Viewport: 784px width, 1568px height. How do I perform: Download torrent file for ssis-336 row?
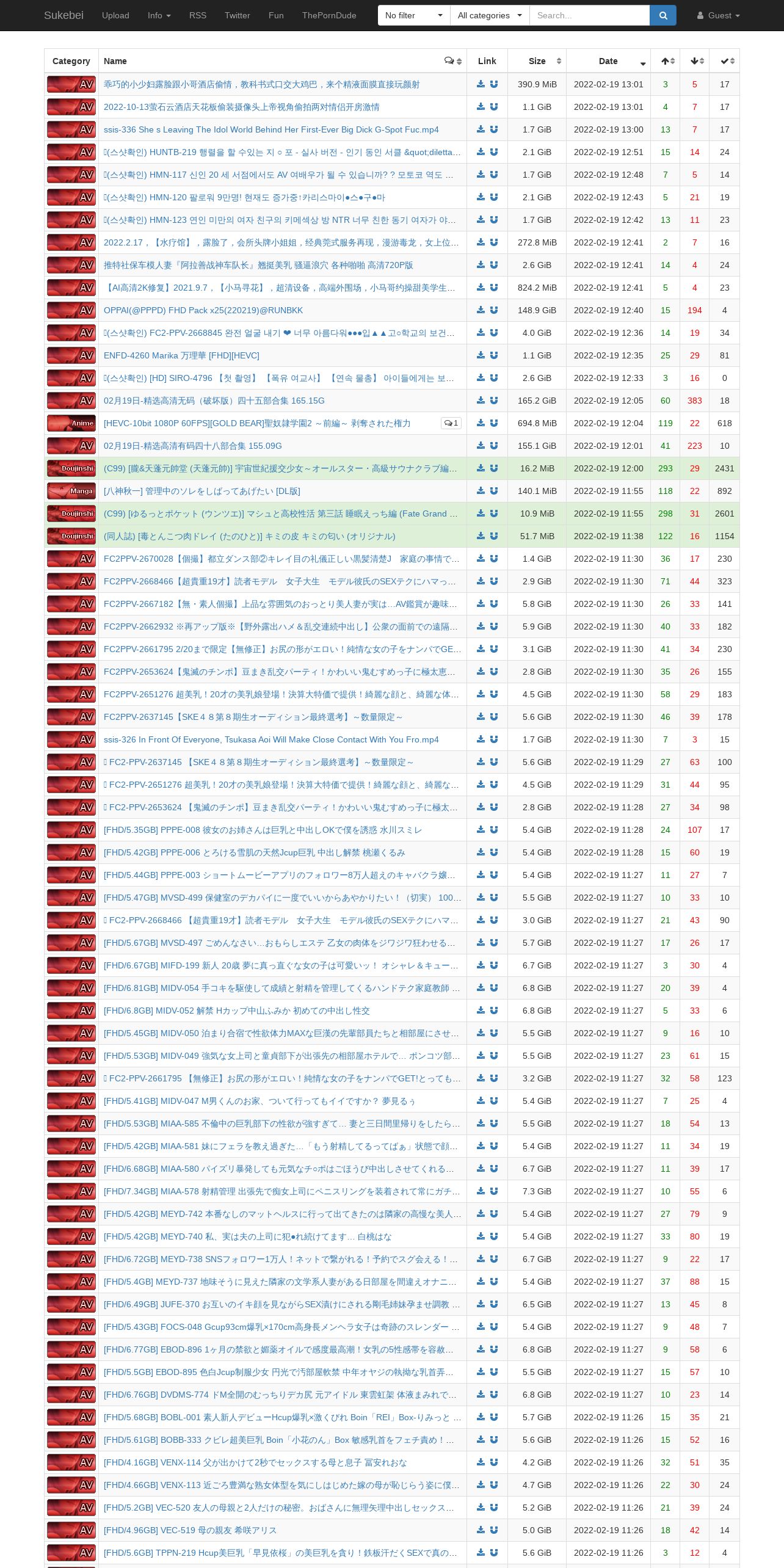pos(481,129)
